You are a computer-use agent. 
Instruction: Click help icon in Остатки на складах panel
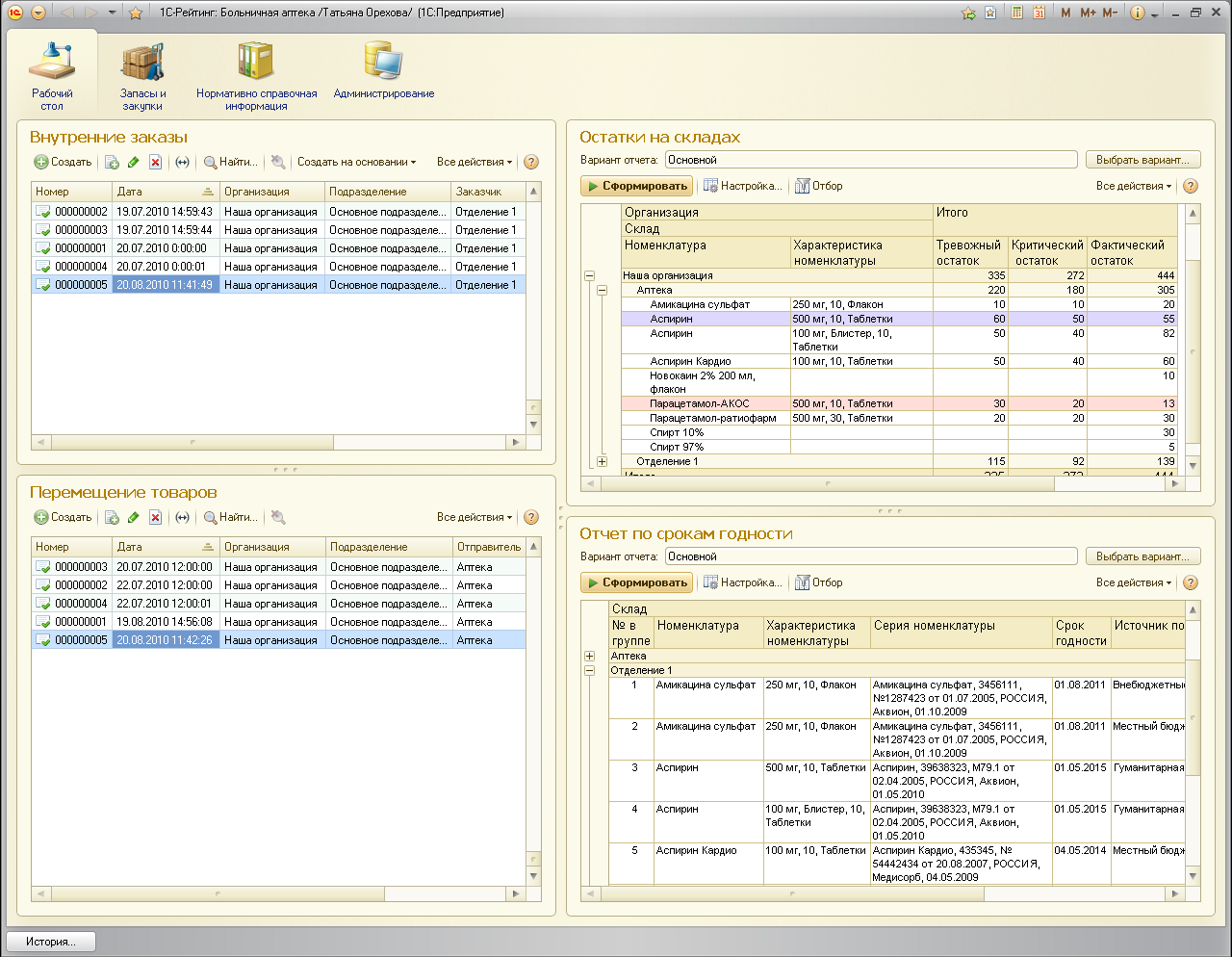(x=1191, y=187)
